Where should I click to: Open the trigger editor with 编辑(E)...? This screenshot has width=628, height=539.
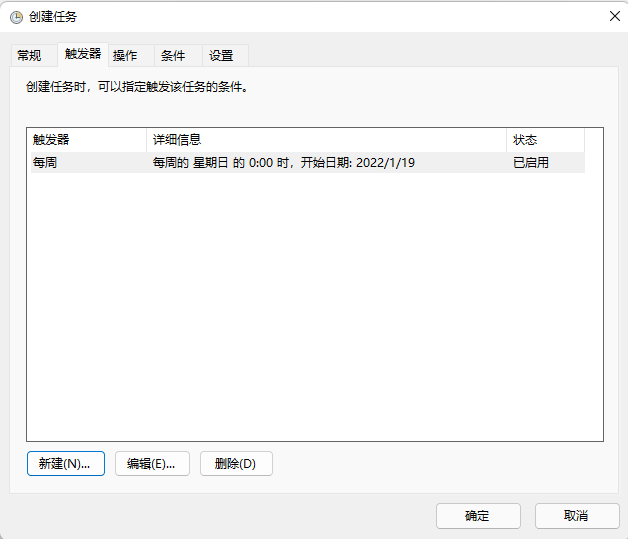(x=151, y=464)
